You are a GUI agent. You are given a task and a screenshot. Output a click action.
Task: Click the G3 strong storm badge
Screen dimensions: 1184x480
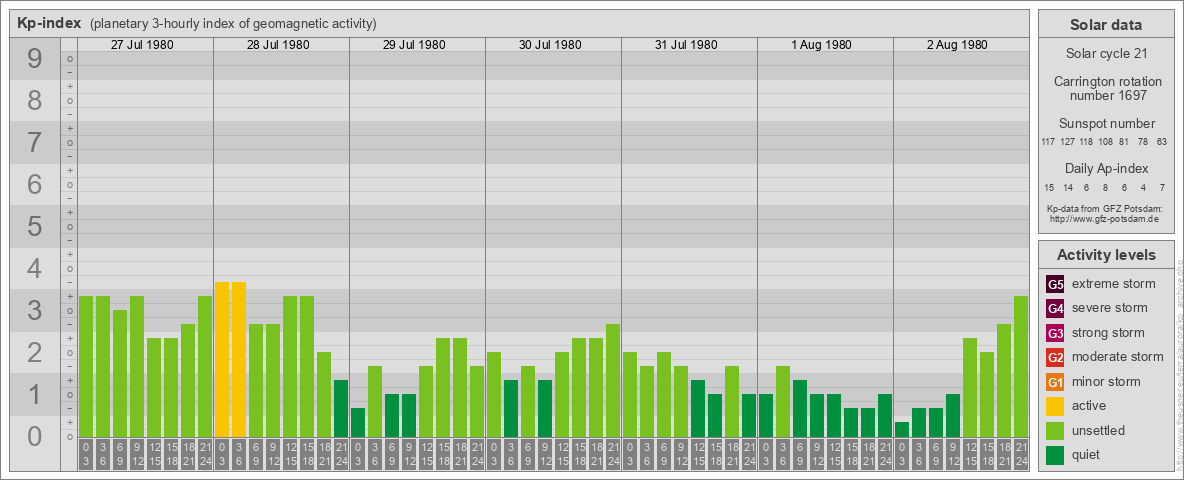pos(1055,333)
